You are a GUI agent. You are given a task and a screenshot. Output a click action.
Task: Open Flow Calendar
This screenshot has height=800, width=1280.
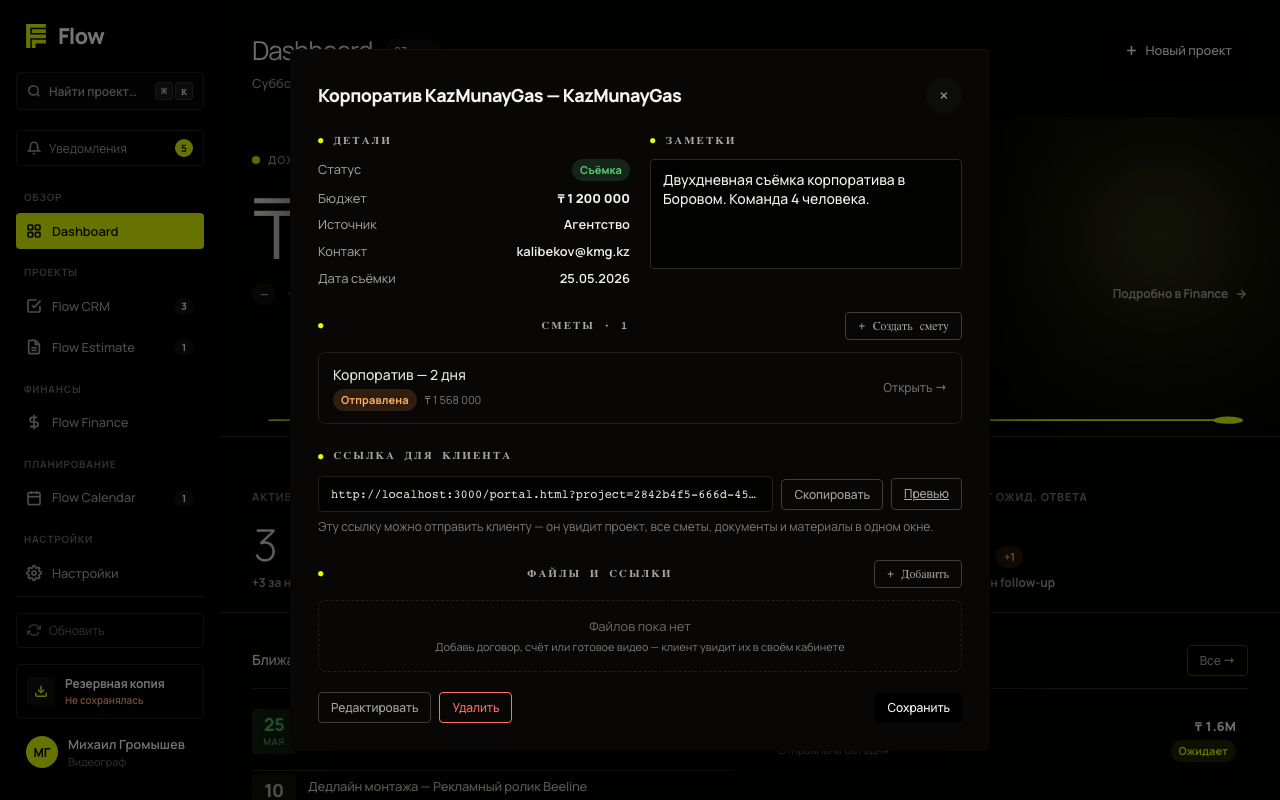click(110, 497)
